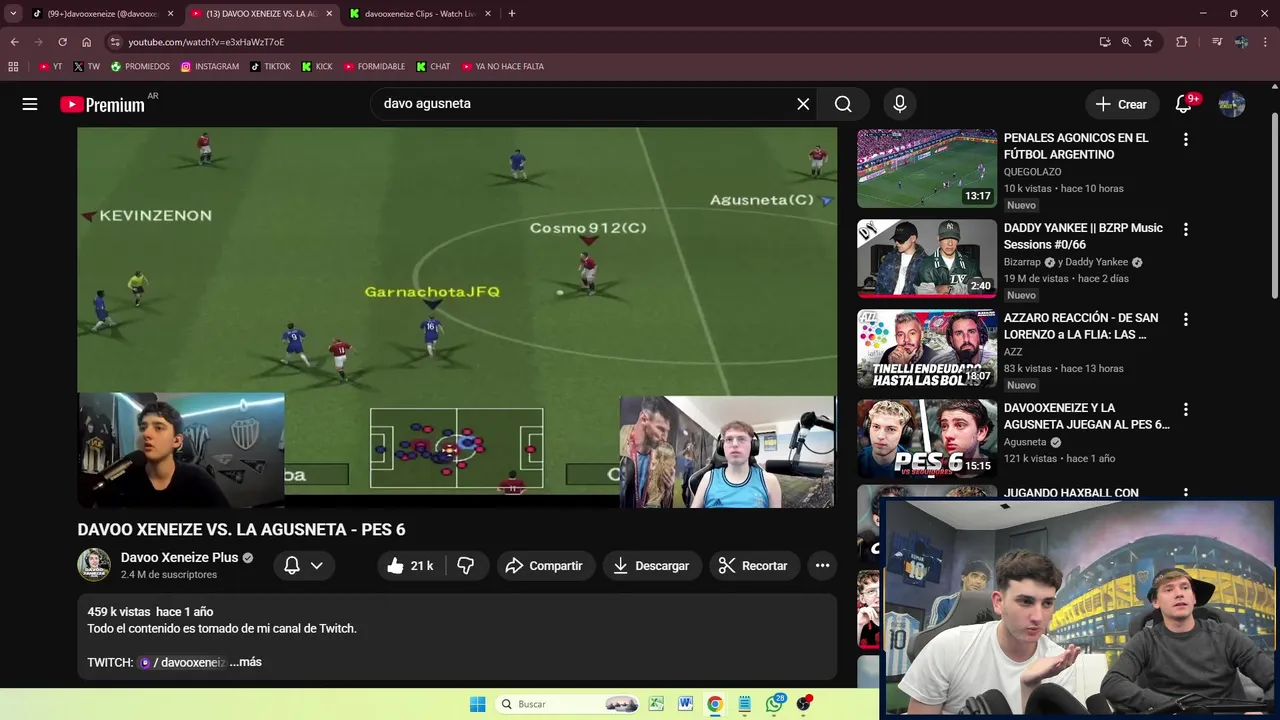
Task: Switch to the davooxeneize Clips Kick tab
Action: (420, 14)
